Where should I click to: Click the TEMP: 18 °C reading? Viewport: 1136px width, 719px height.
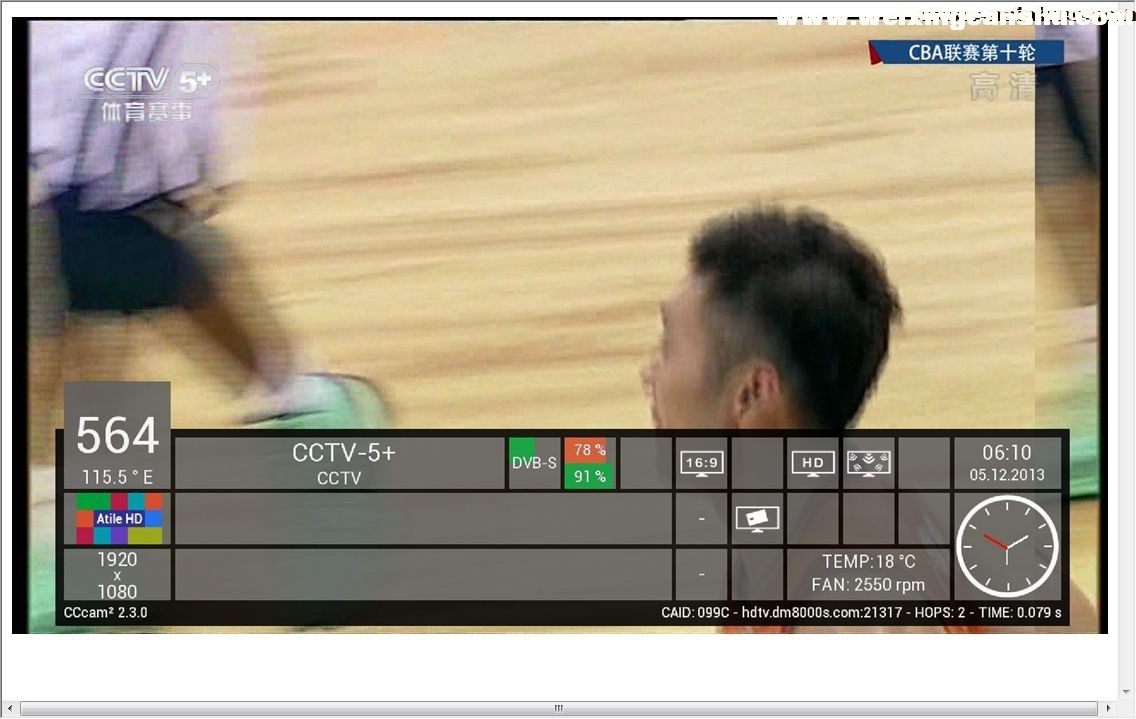[x=869, y=562]
